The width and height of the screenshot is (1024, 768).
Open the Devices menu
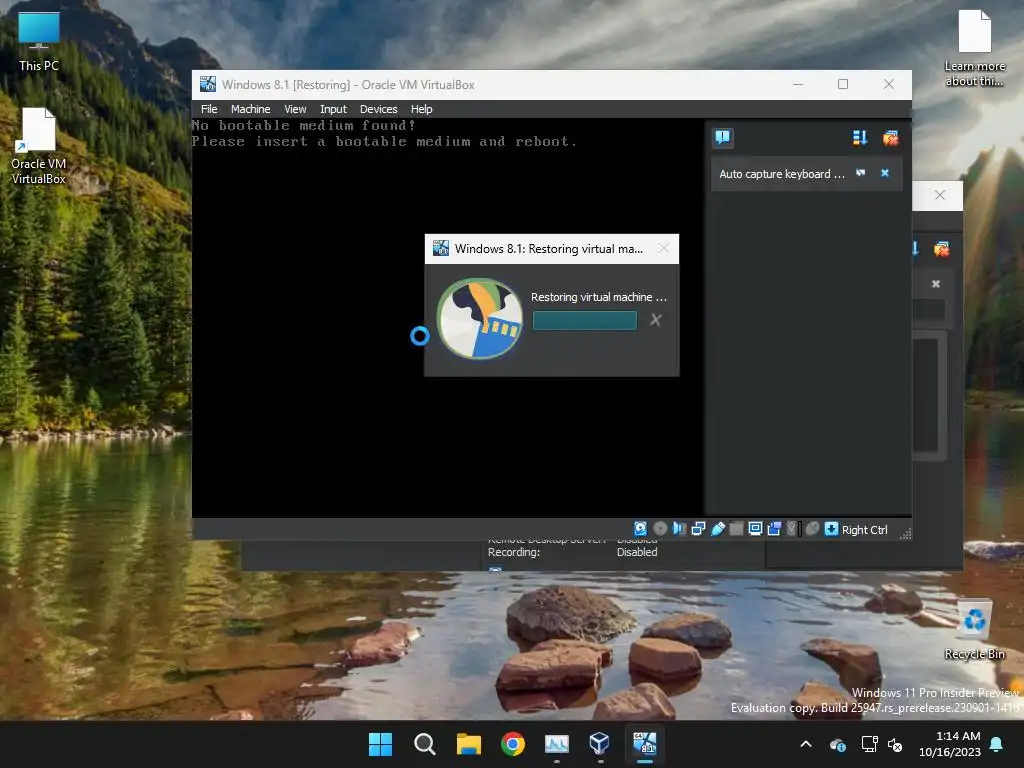(x=378, y=109)
